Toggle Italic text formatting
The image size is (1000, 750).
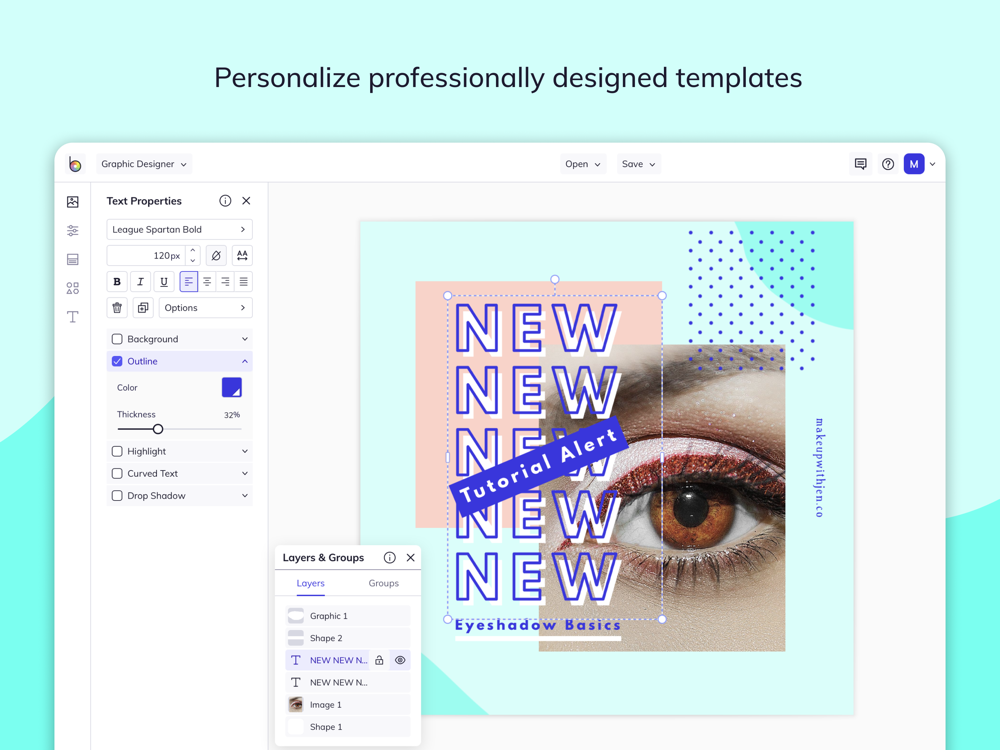coord(140,282)
